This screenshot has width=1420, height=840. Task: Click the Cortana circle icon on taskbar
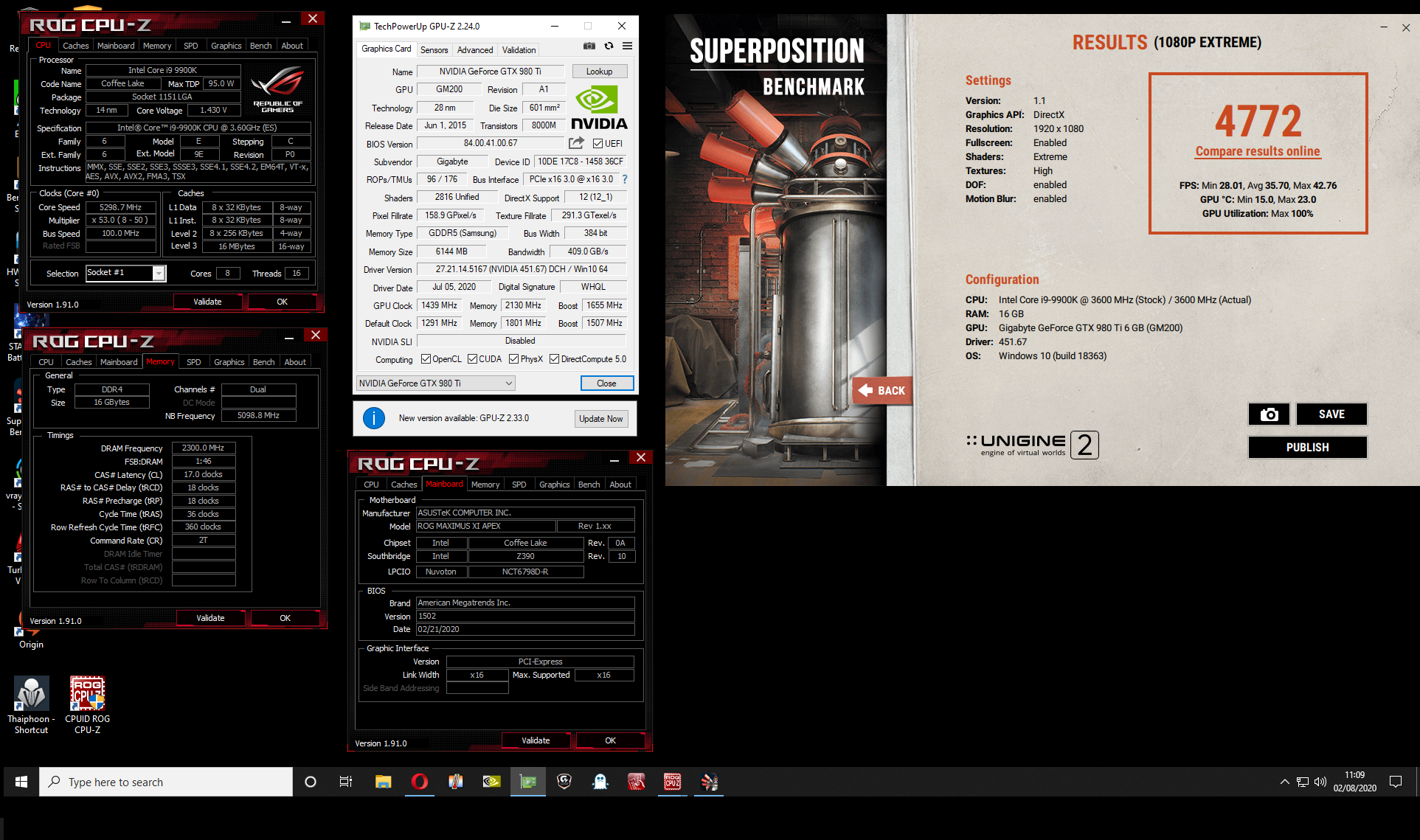(311, 782)
